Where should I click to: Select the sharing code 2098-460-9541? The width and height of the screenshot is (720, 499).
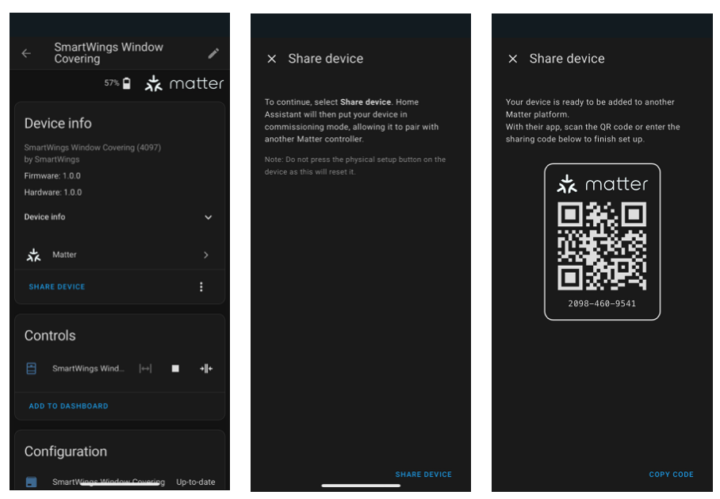[602, 303]
